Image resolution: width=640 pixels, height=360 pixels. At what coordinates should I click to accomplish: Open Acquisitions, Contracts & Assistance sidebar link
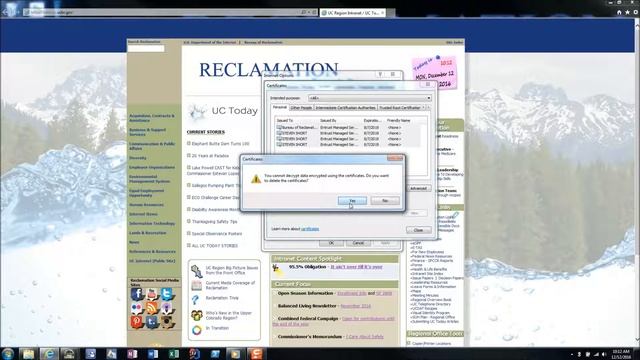tap(151, 118)
